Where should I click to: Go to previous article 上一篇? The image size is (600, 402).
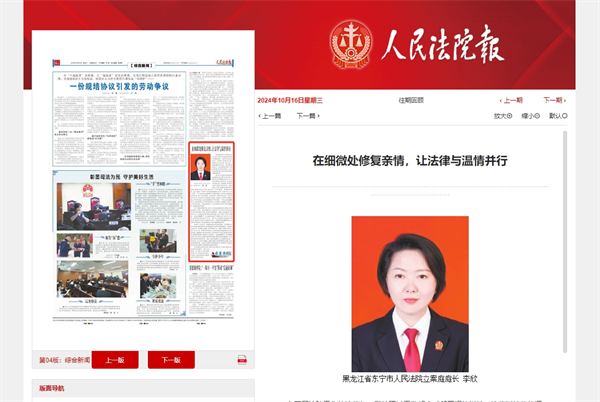click(x=270, y=116)
